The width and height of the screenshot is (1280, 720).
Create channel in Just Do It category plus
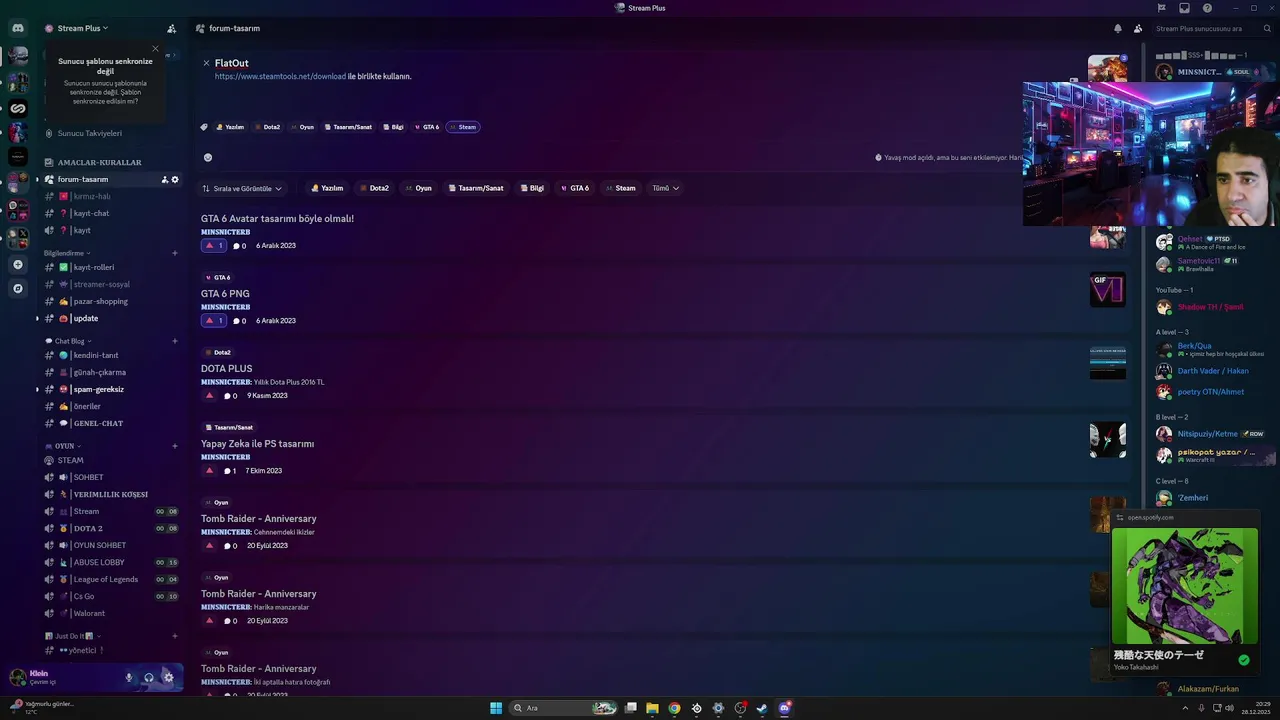click(x=175, y=636)
